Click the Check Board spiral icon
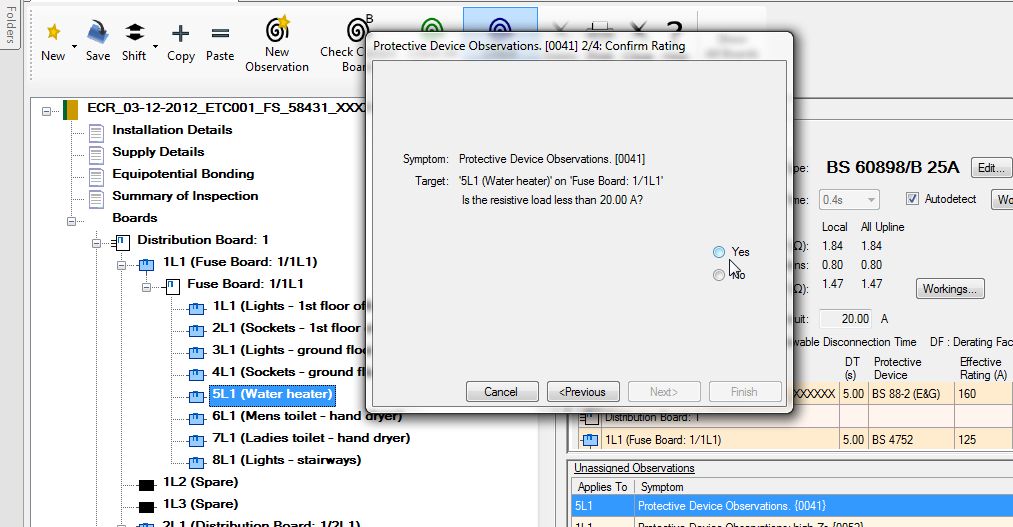Image resolution: width=1013 pixels, height=527 pixels. tap(357, 29)
